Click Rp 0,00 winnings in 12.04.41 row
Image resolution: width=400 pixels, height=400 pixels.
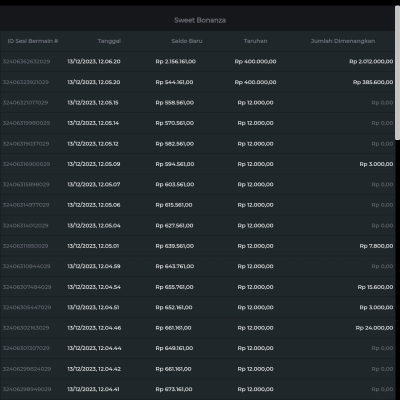coord(382,390)
